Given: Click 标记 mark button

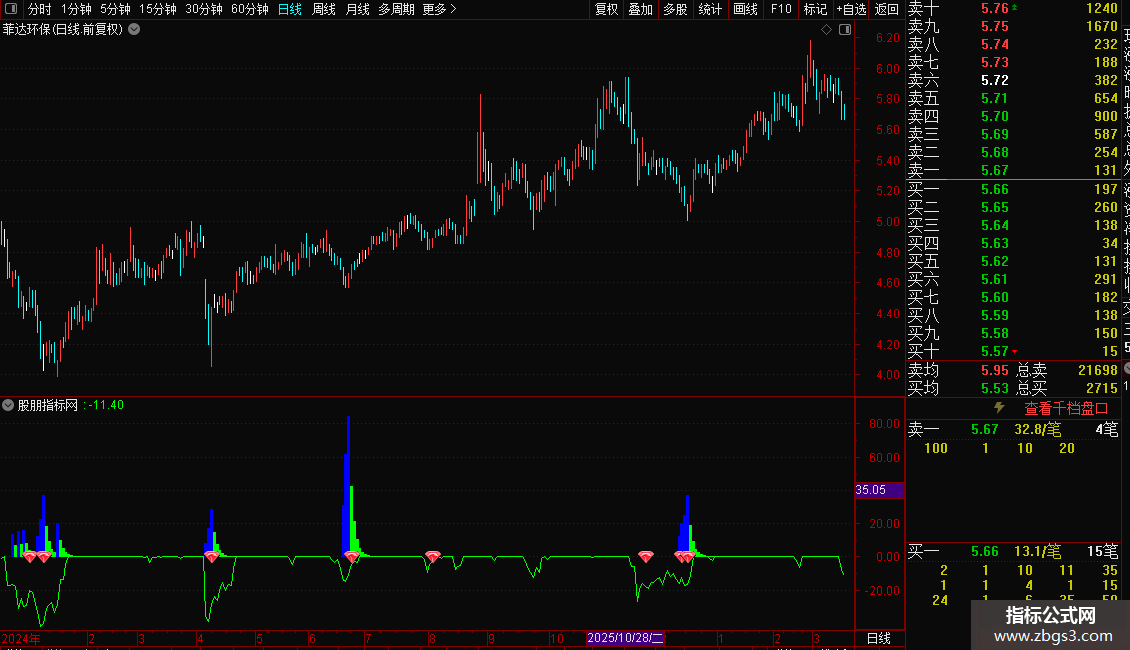Looking at the screenshot, I should (x=815, y=9).
